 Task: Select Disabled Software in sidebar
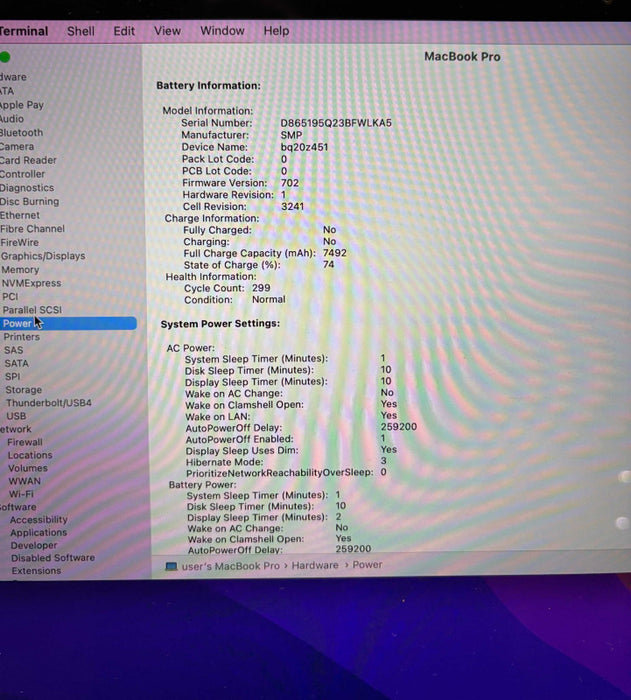[x=53, y=558]
